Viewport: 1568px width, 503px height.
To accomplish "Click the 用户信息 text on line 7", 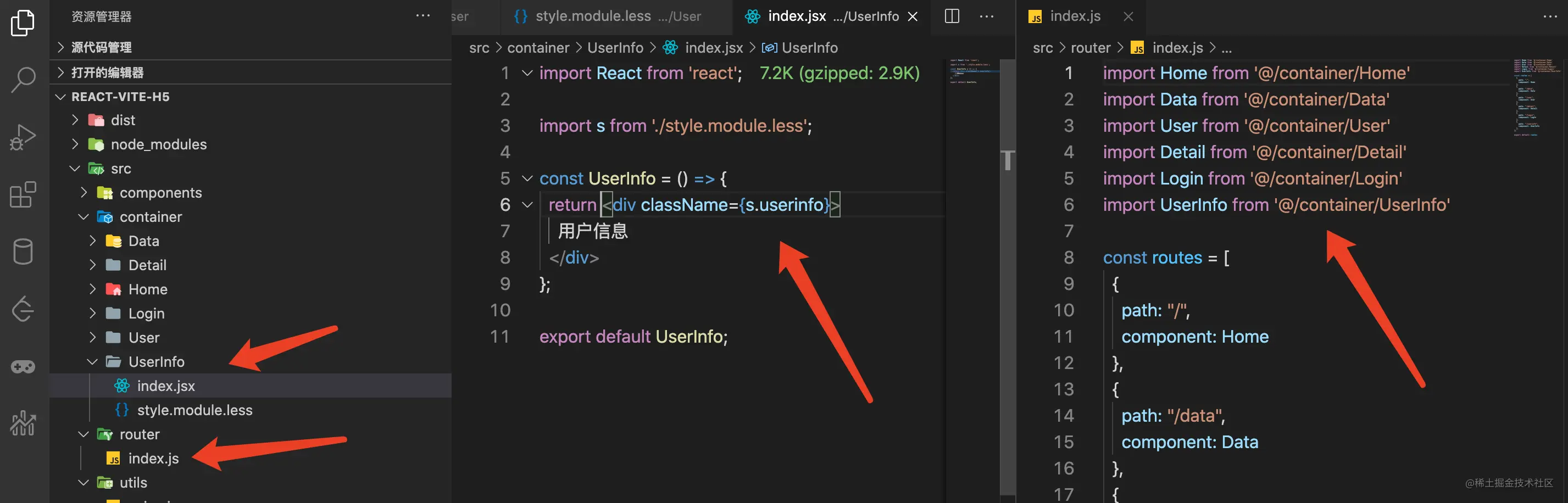I will point(593,231).
